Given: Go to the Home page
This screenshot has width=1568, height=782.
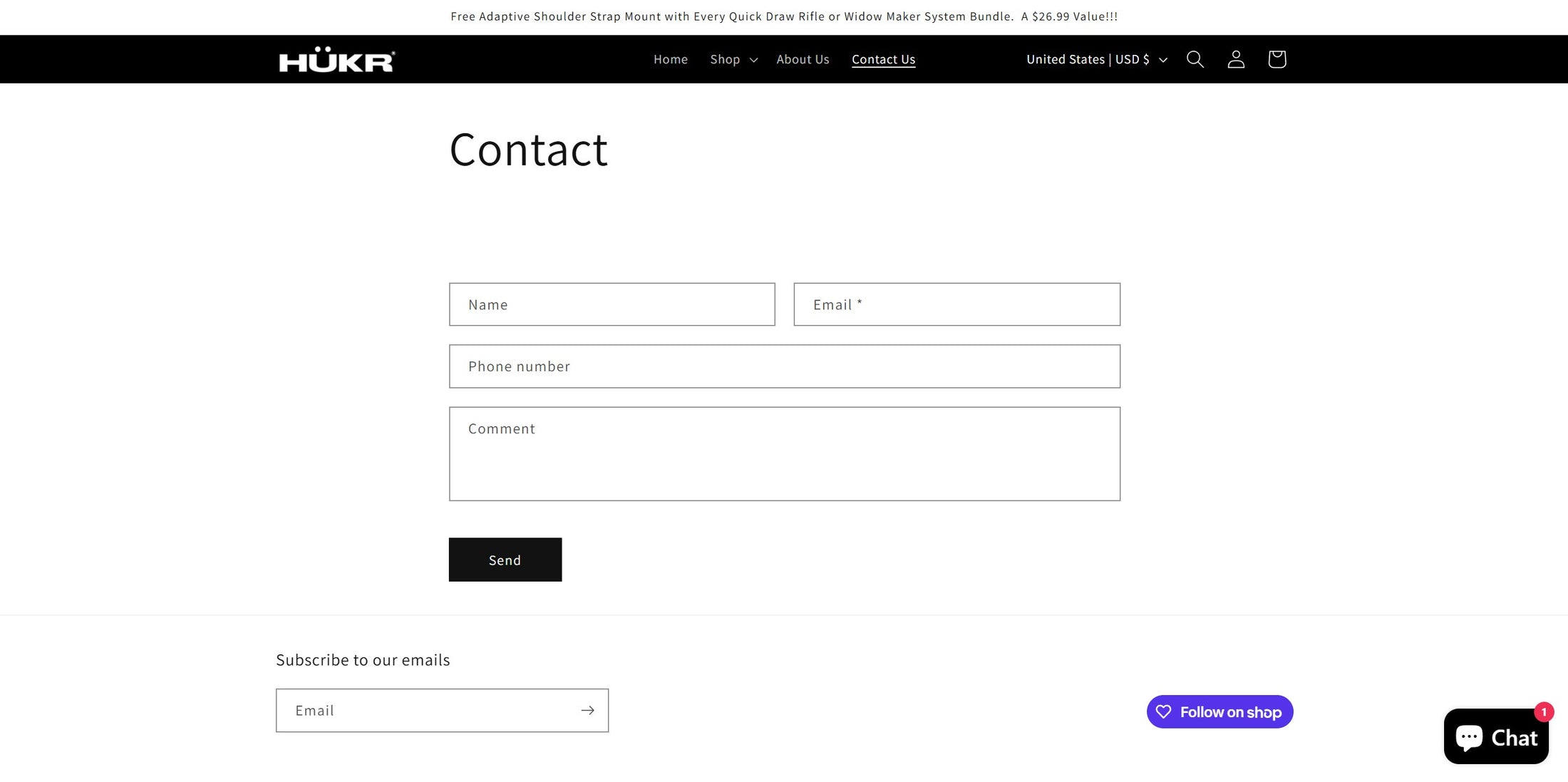Looking at the screenshot, I should pyautogui.click(x=671, y=59).
